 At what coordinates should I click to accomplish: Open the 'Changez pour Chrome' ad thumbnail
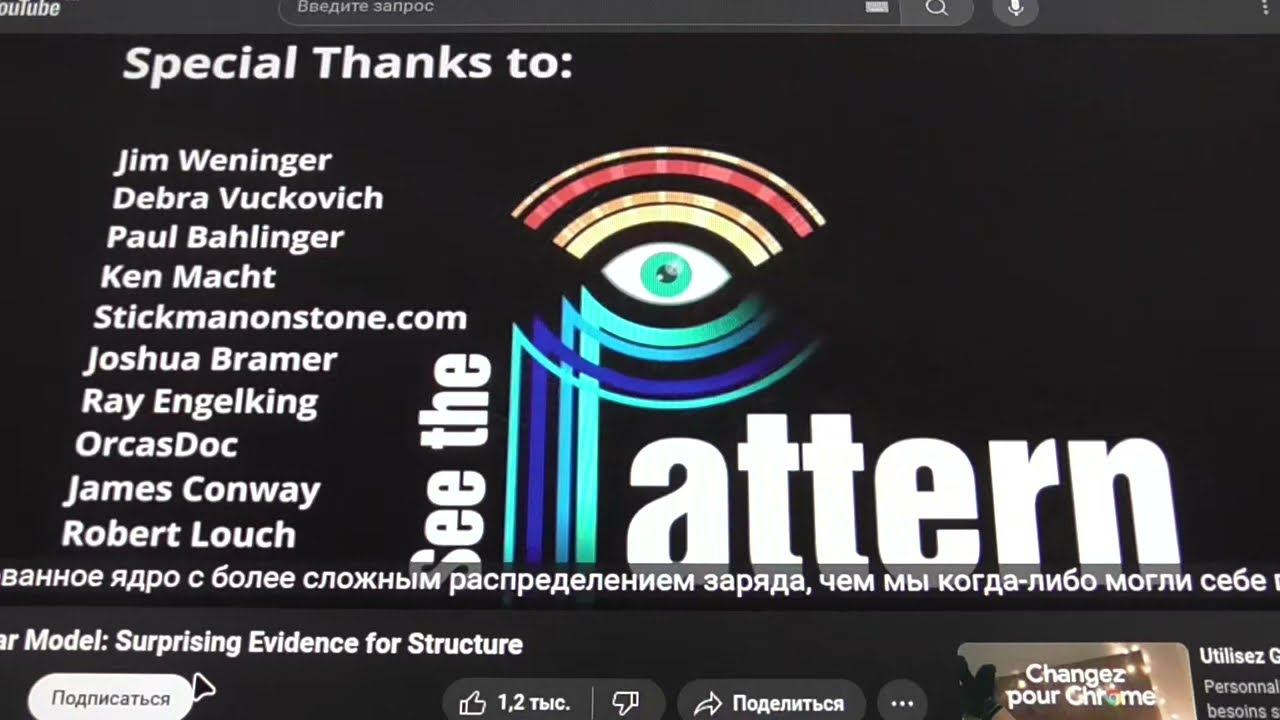pos(1073,682)
